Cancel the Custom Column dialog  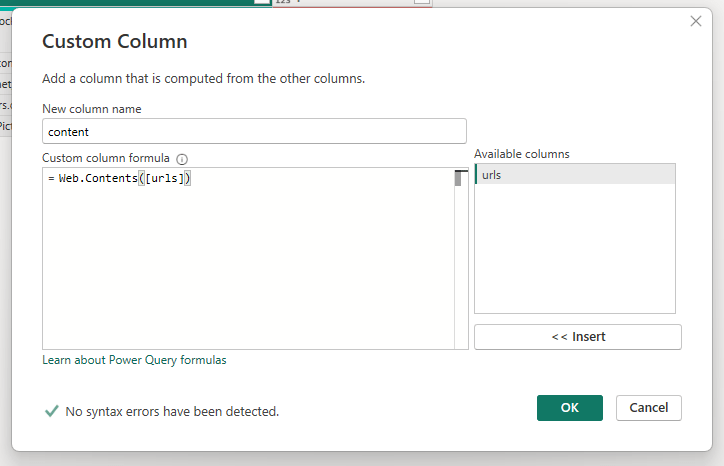tap(649, 408)
